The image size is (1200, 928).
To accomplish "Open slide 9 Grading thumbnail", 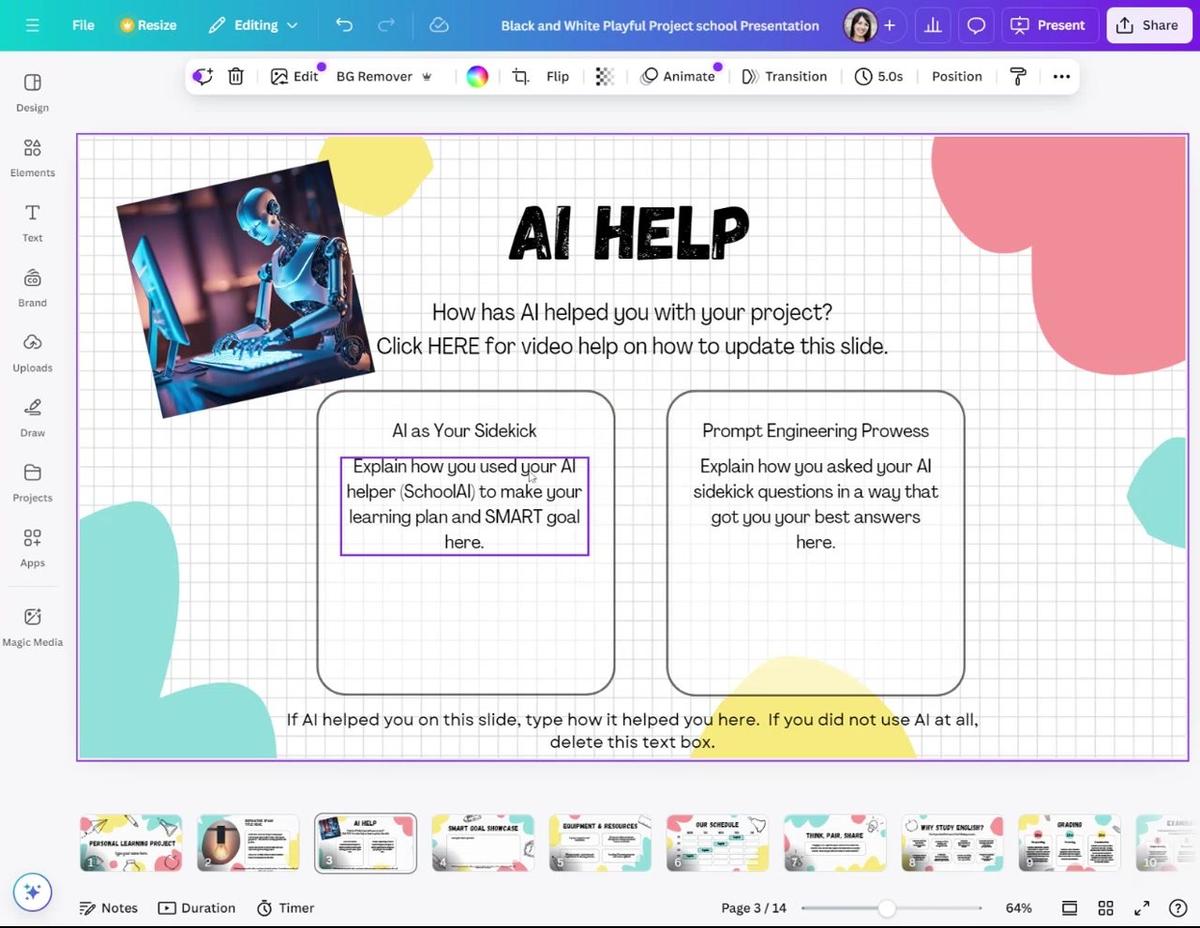I will pos(1069,843).
